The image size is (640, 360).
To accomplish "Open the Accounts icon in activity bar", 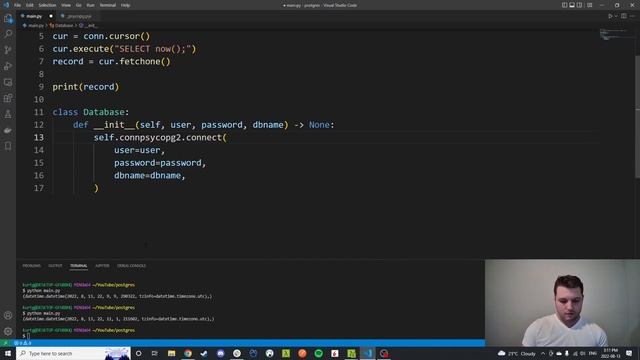I will point(8,315).
